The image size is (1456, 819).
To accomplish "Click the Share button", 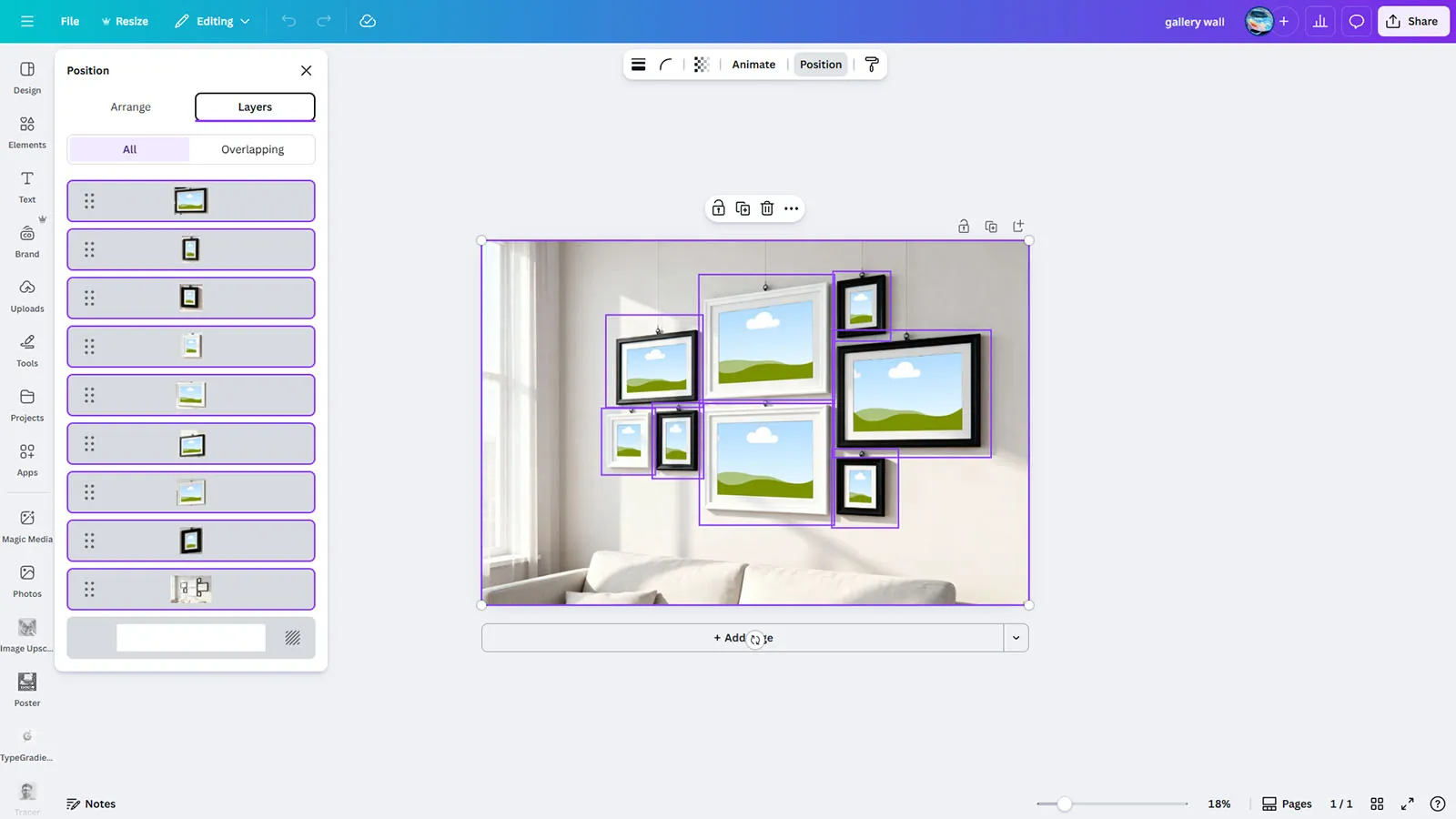I will [1412, 21].
